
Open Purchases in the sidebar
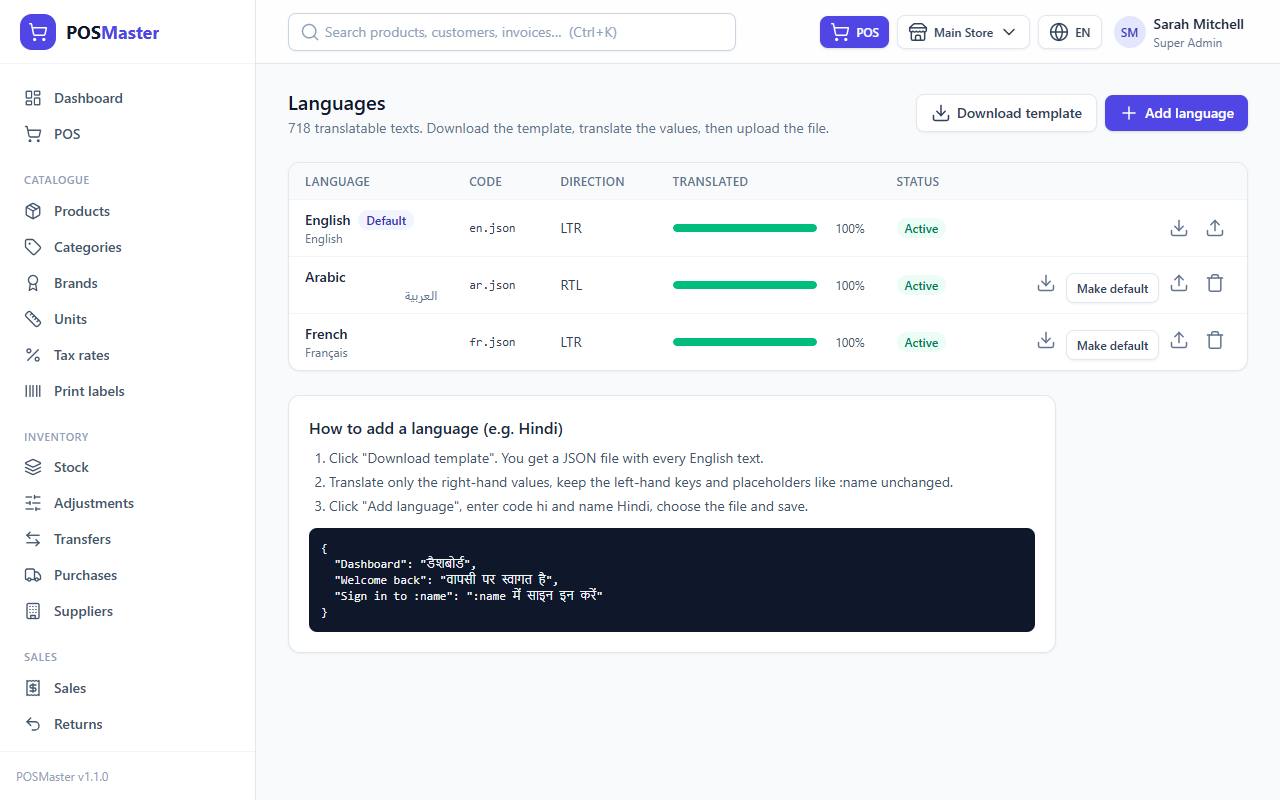128,575
